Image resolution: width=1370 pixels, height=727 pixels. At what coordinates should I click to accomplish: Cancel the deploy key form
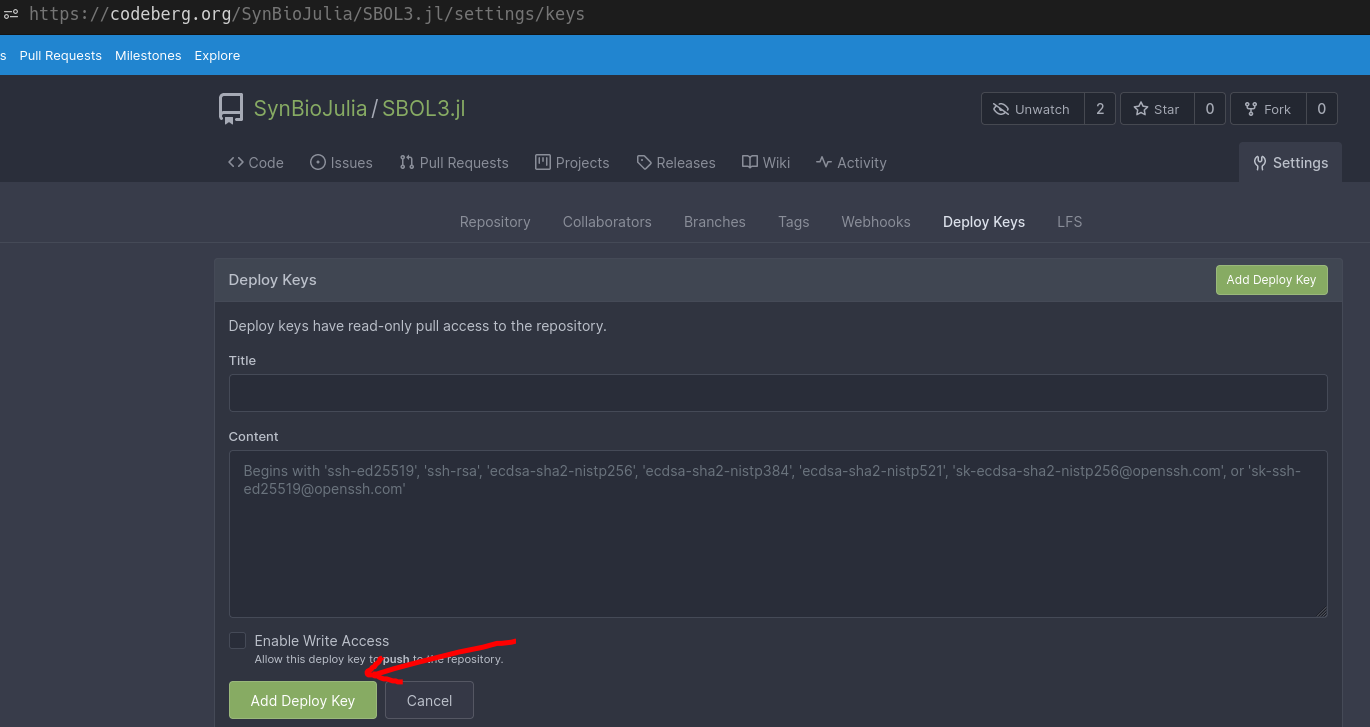coord(429,700)
